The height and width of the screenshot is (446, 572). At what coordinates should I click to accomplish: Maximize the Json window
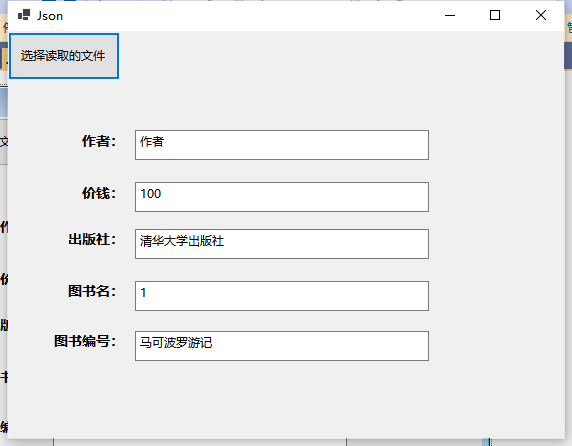click(495, 15)
